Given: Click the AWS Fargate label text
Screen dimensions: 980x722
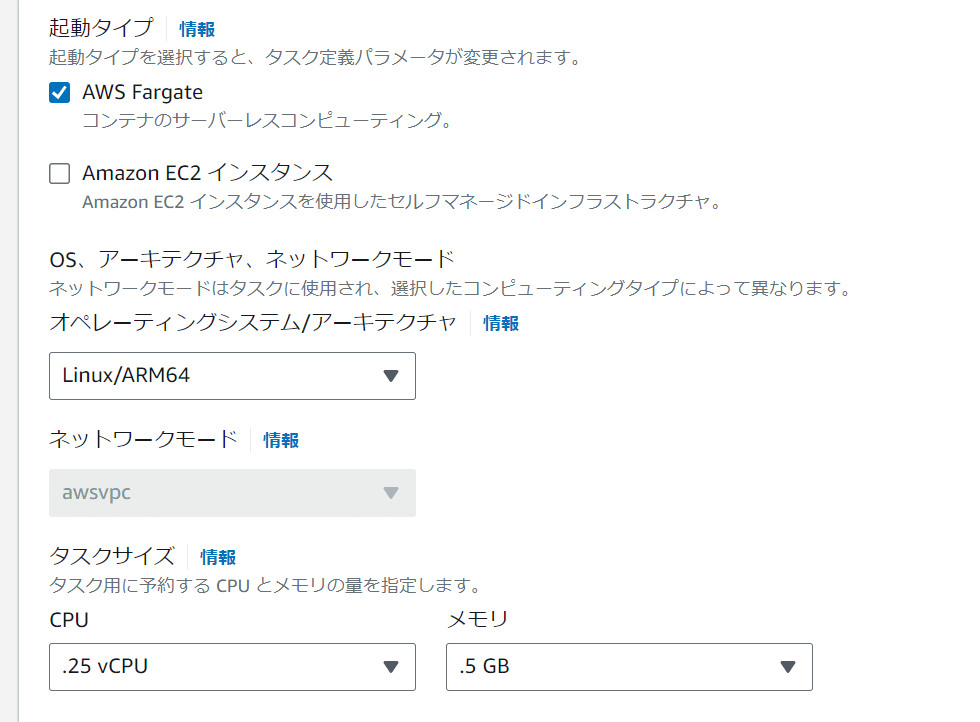Looking at the screenshot, I should (x=142, y=93).
